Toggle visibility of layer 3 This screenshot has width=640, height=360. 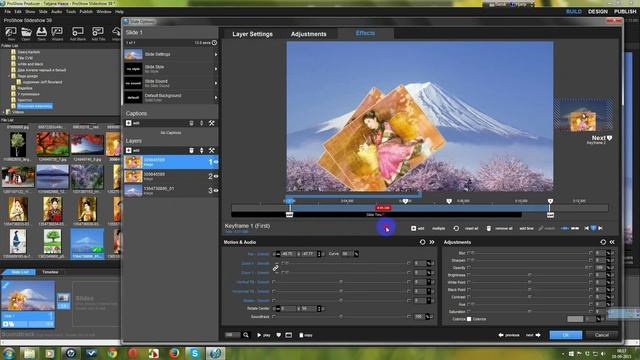[x=216, y=191]
